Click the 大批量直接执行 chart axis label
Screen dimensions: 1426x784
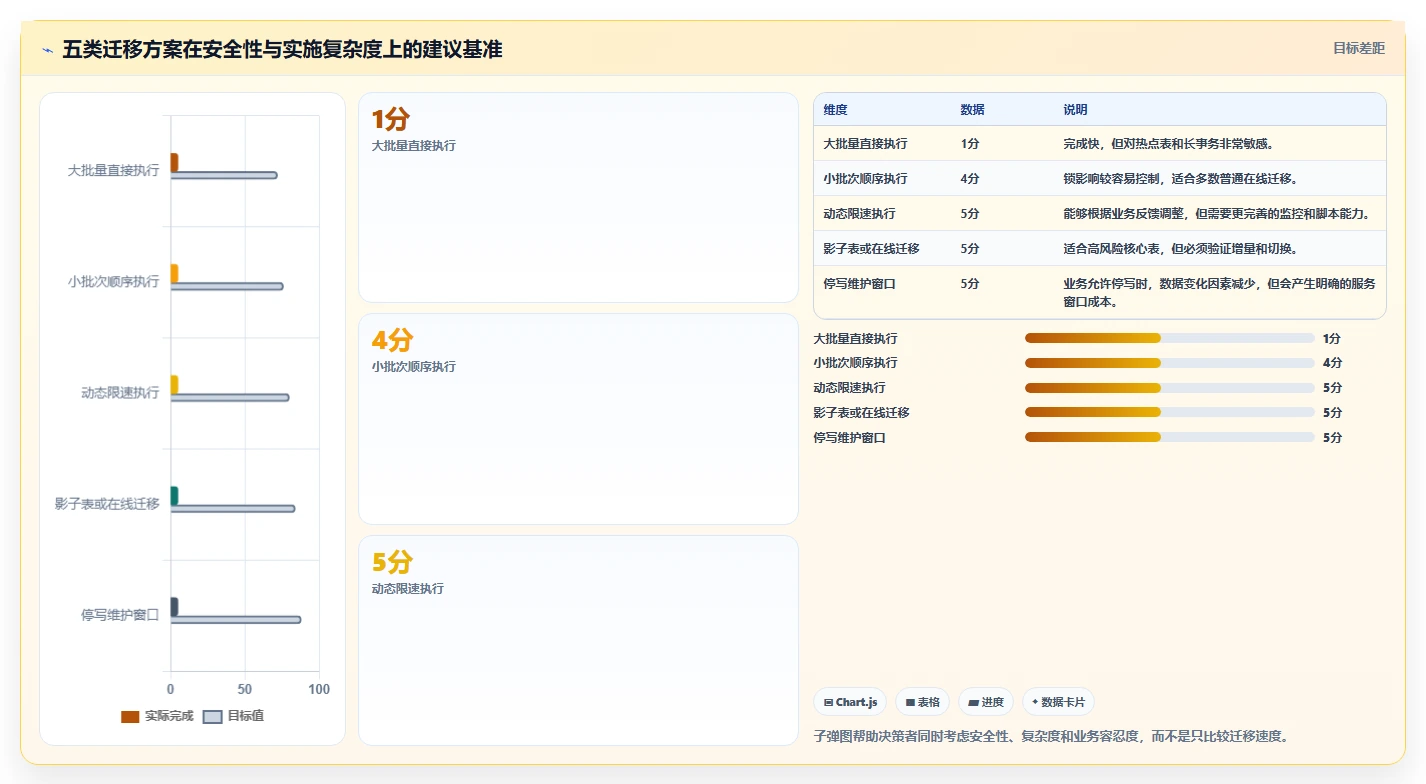(113, 170)
